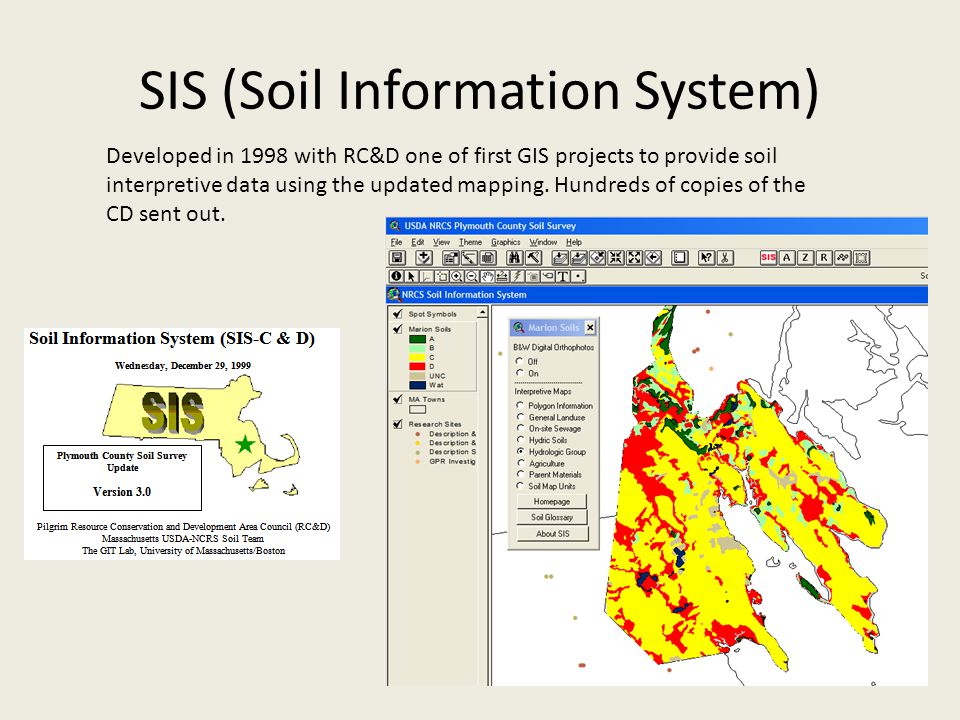
Task: Click the letter A toolbar button
Action: [x=787, y=258]
